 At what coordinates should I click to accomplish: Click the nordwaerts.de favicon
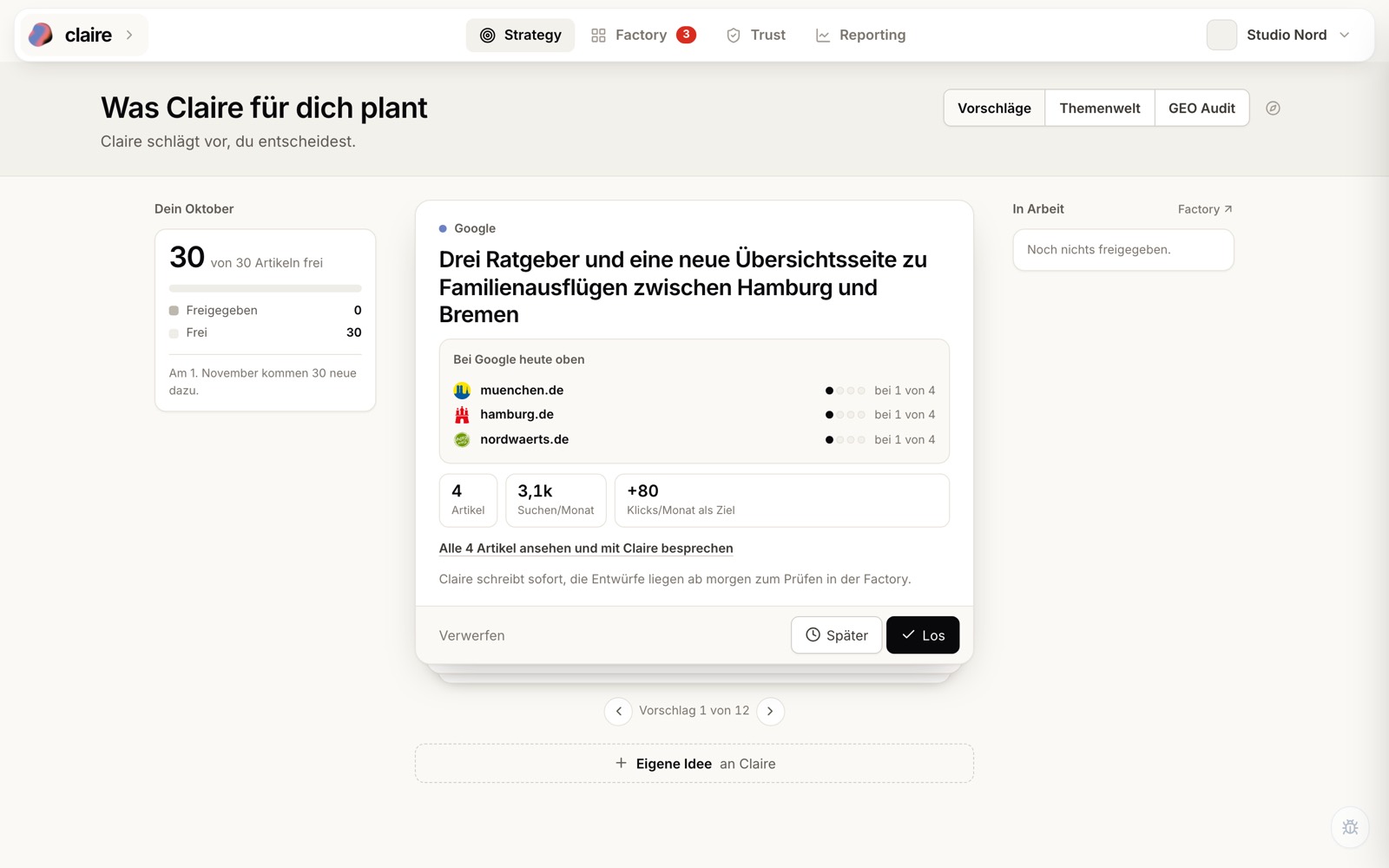(462, 440)
